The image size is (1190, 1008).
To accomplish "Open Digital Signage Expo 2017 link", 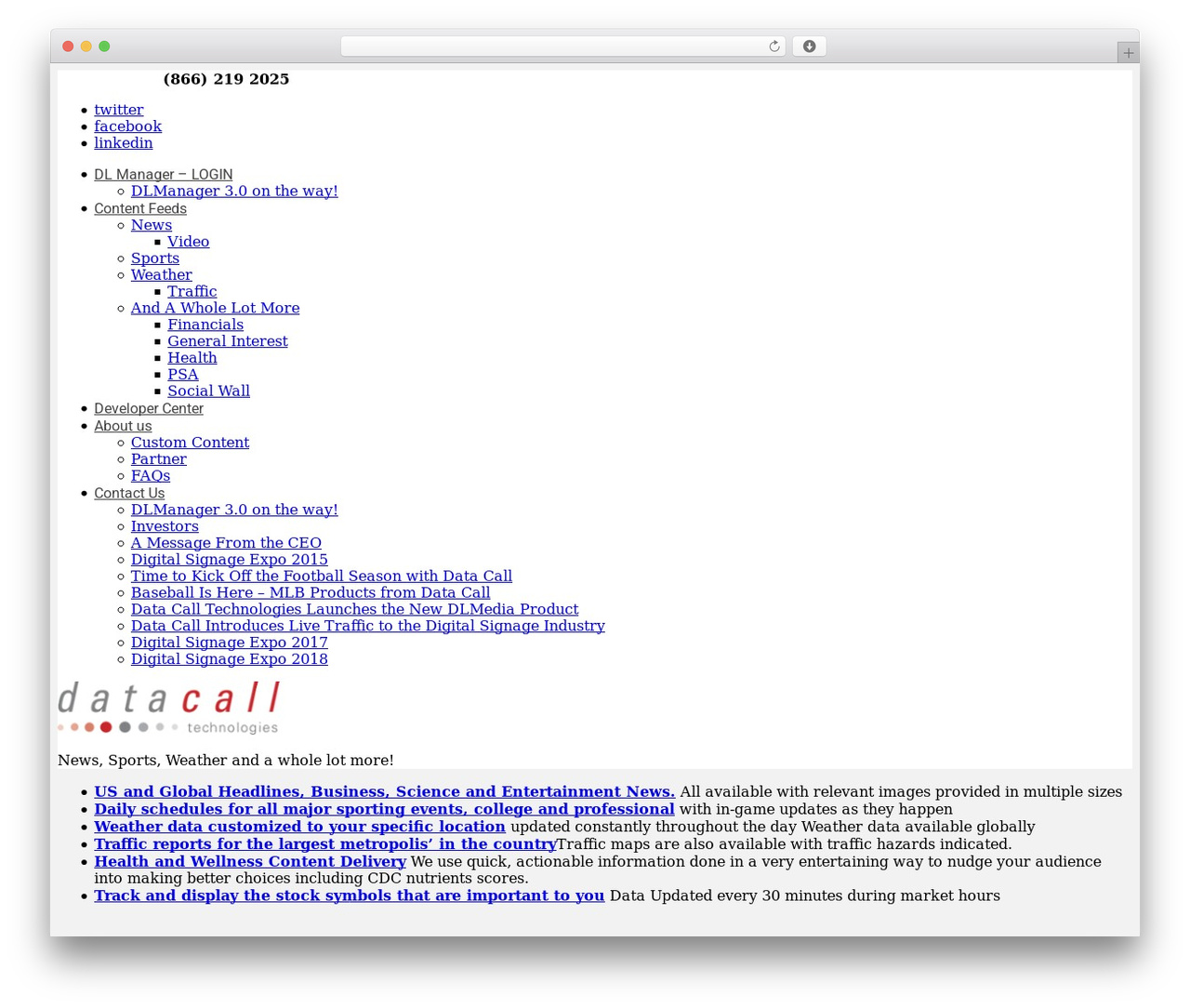I will (x=230, y=643).
